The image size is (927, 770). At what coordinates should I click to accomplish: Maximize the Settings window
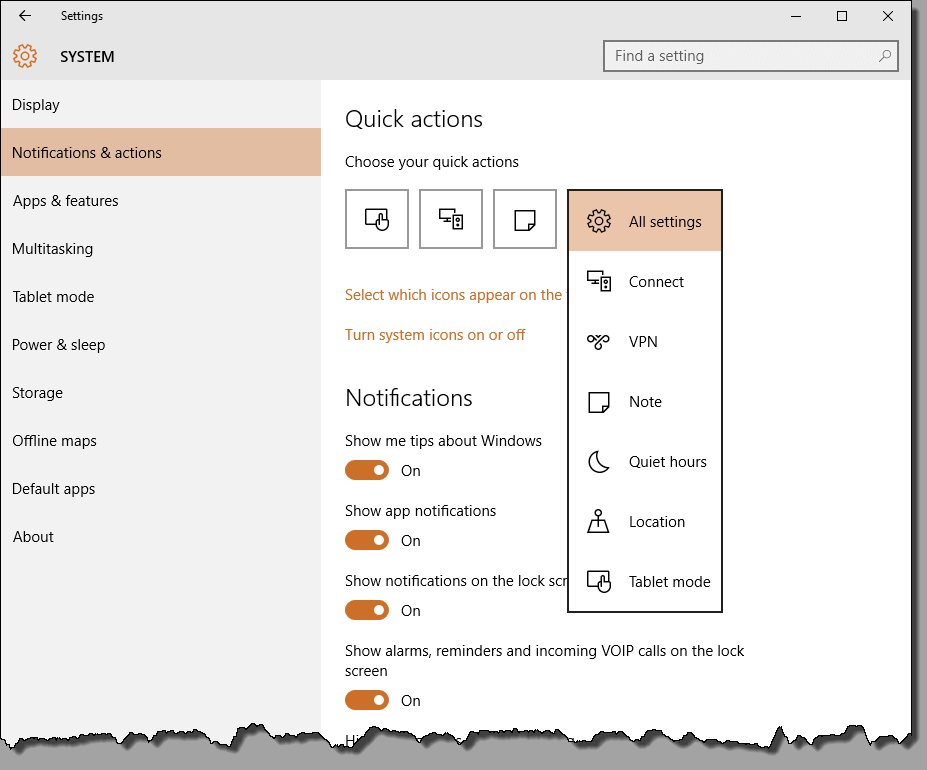tap(842, 16)
